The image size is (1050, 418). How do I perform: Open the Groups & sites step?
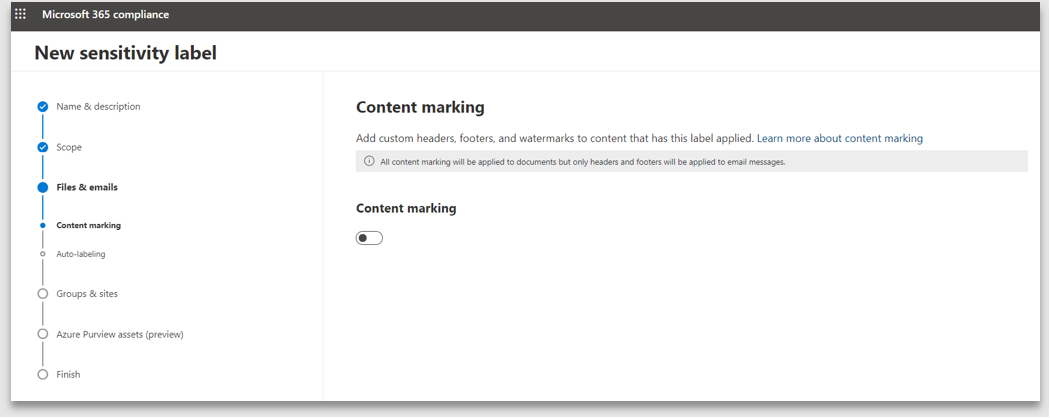(x=87, y=294)
